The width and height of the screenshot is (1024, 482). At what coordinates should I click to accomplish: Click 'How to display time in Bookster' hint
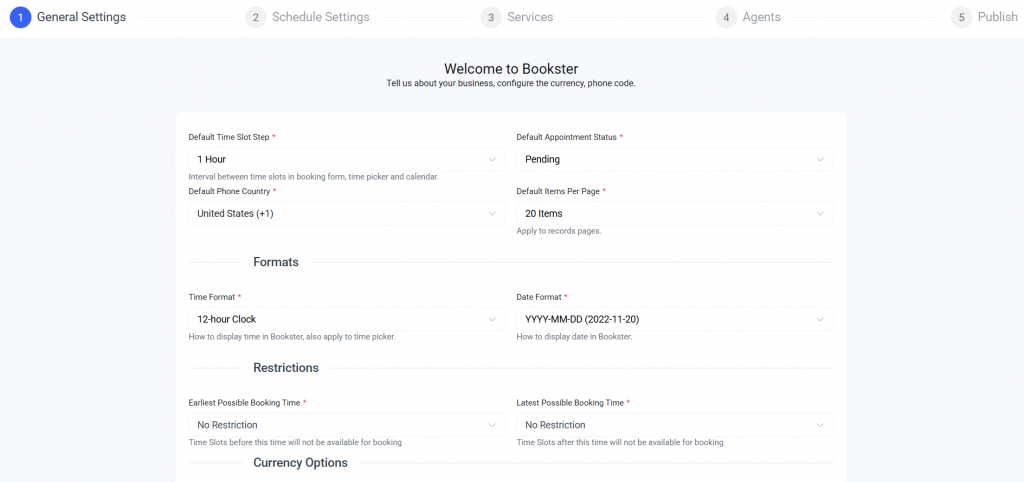[292, 337]
